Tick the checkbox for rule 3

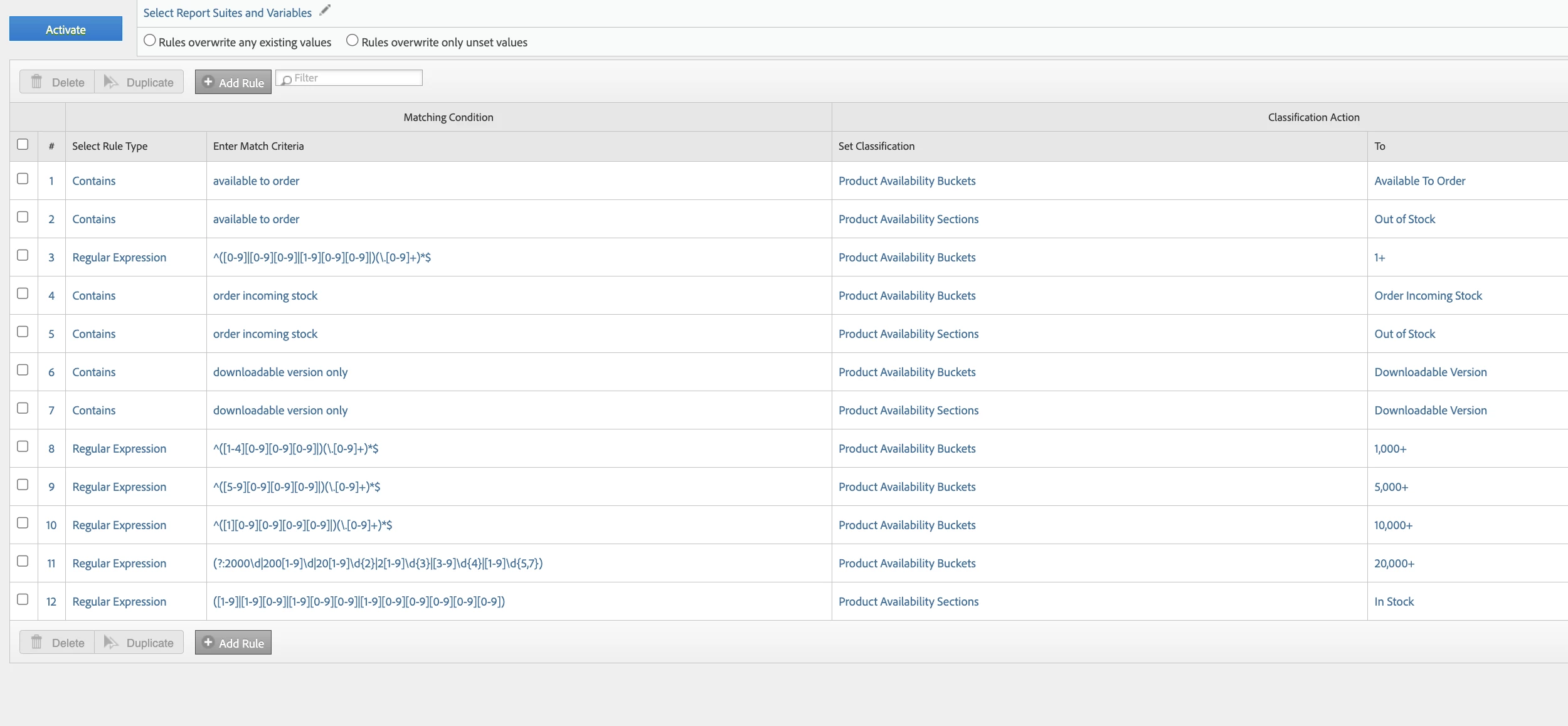pos(23,255)
